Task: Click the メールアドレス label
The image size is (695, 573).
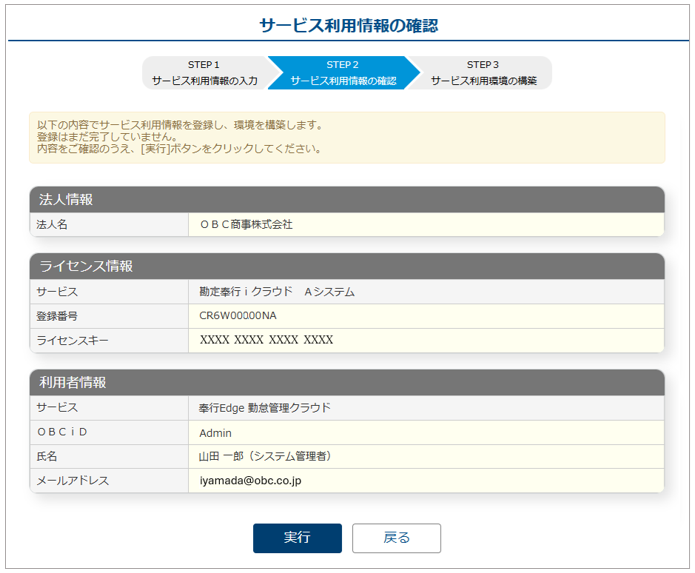Action: pyautogui.click(x=73, y=481)
